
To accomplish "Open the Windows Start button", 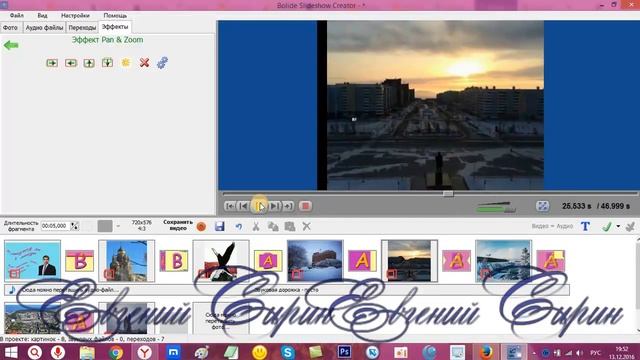I will pyautogui.click(x=11, y=352).
